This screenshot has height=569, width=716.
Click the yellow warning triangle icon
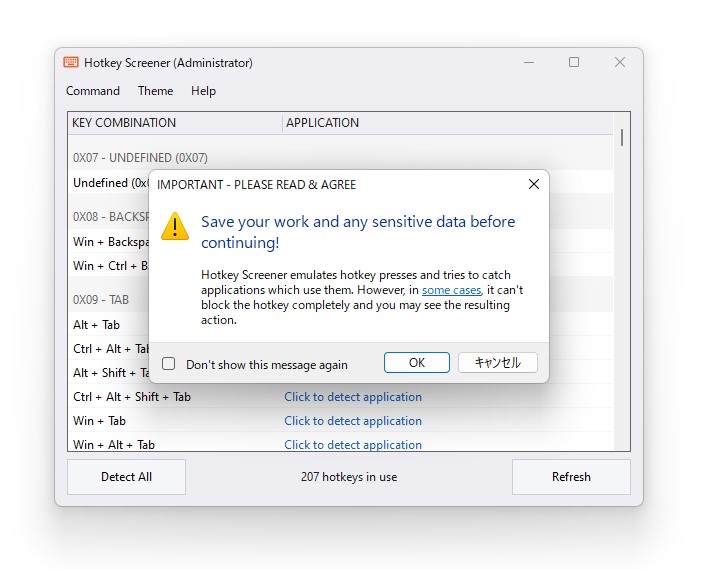pyautogui.click(x=175, y=226)
